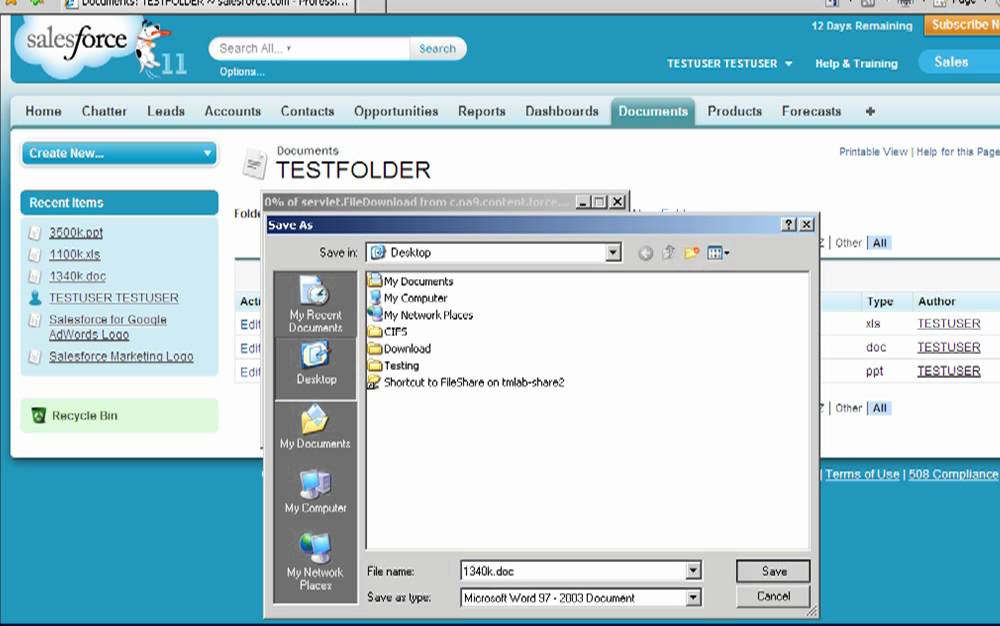Open the Dashboards tab
The height and width of the screenshot is (626, 1000).
tap(562, 112)
